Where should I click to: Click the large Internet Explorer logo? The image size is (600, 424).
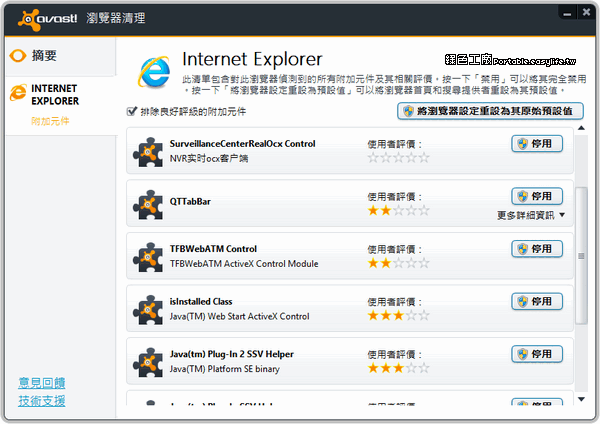pyautogui.click(x=154, y=72)
